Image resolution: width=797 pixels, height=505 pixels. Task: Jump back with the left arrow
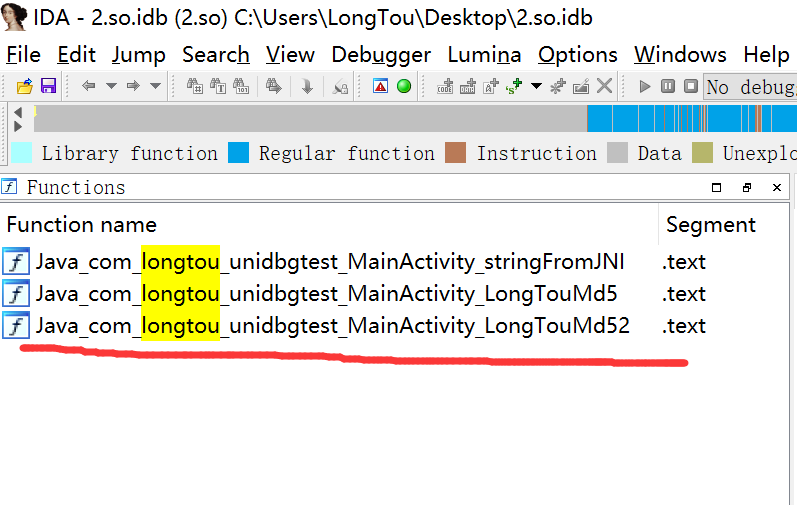(88, 86)
